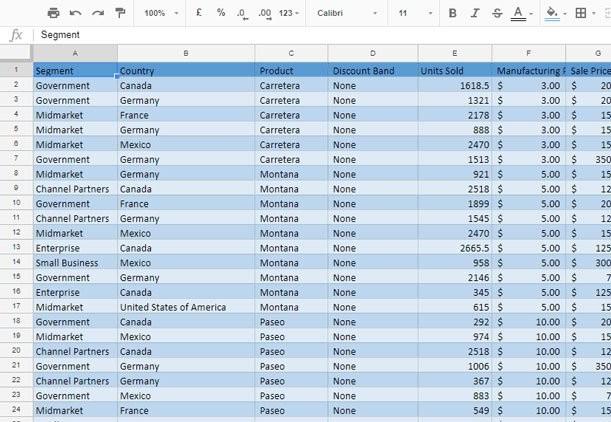The width and height of the screenshot is (611, 422).
Task: Select Paseo in row 18
Action: (x=291, y=322)
